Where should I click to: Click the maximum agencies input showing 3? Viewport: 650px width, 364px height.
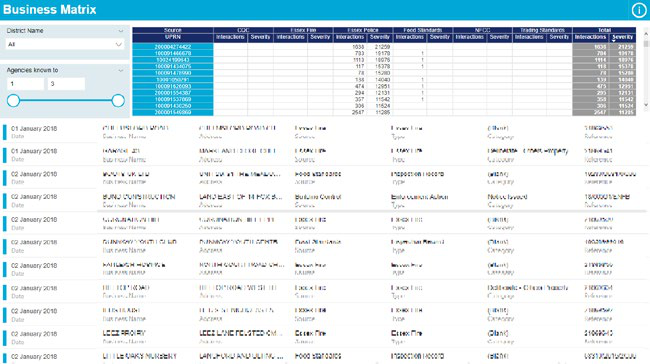point(66,84)
